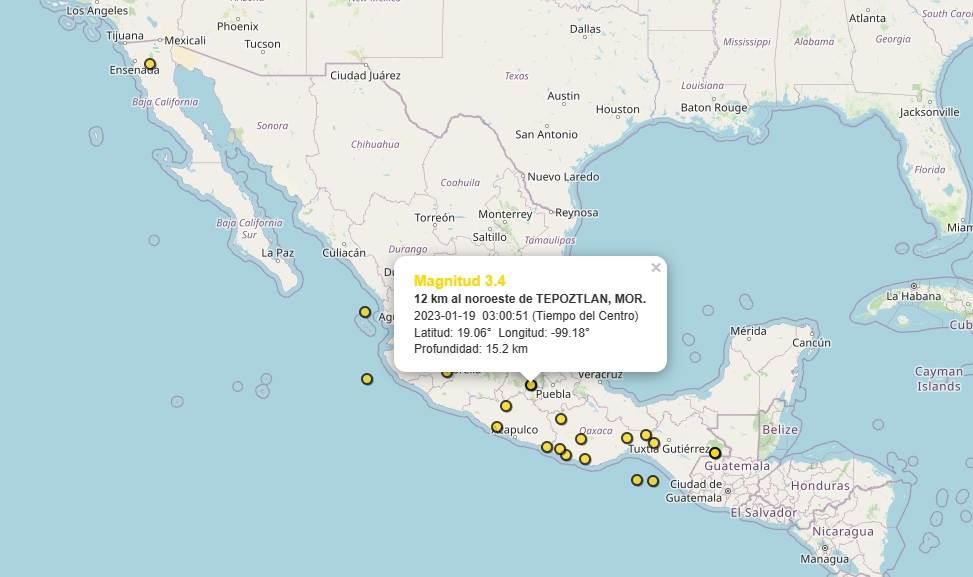This screenshot has width=973, height=577.
Task: Click the leftmost marker on the Oaxaca coast
Action: click(546, 446)
